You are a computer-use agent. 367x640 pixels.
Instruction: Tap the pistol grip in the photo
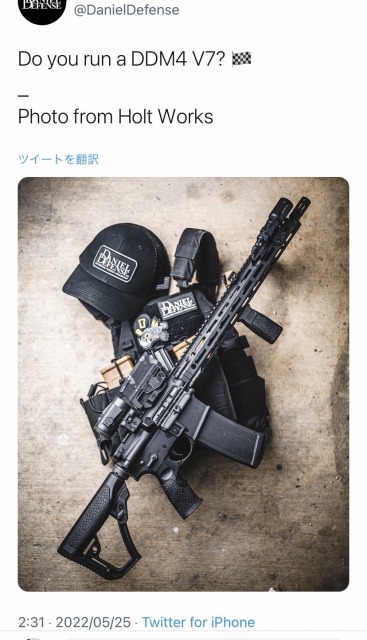click(x=180, y=494)
